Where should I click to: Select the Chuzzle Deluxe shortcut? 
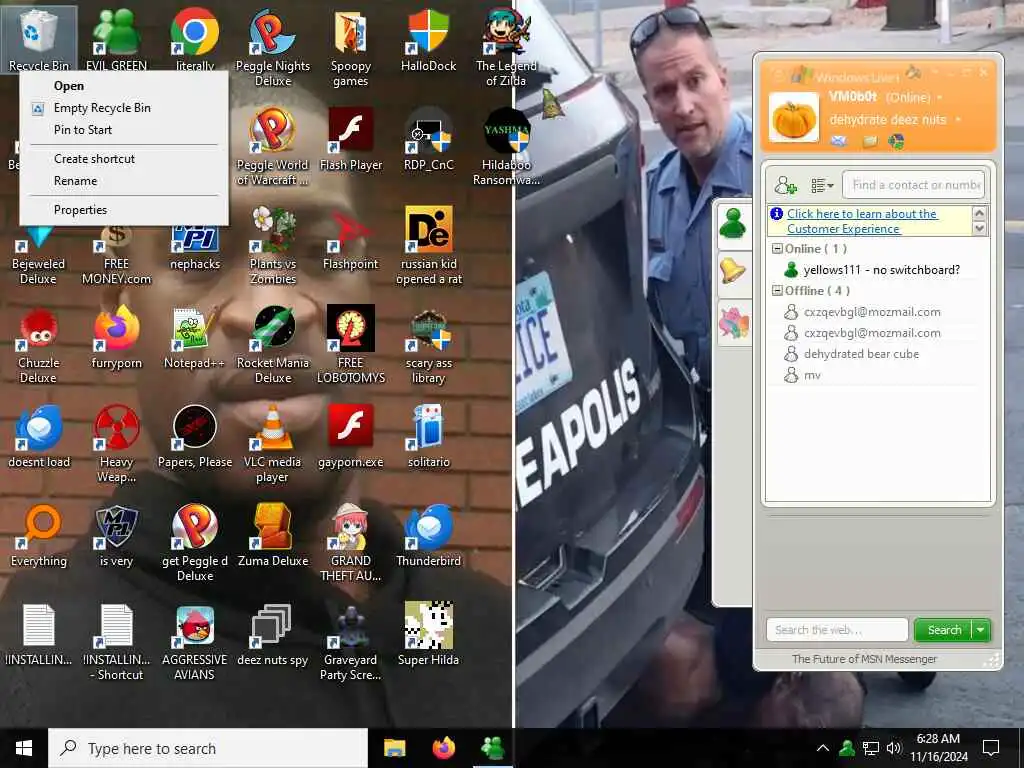pyautogui.click(x=39, y=345)
